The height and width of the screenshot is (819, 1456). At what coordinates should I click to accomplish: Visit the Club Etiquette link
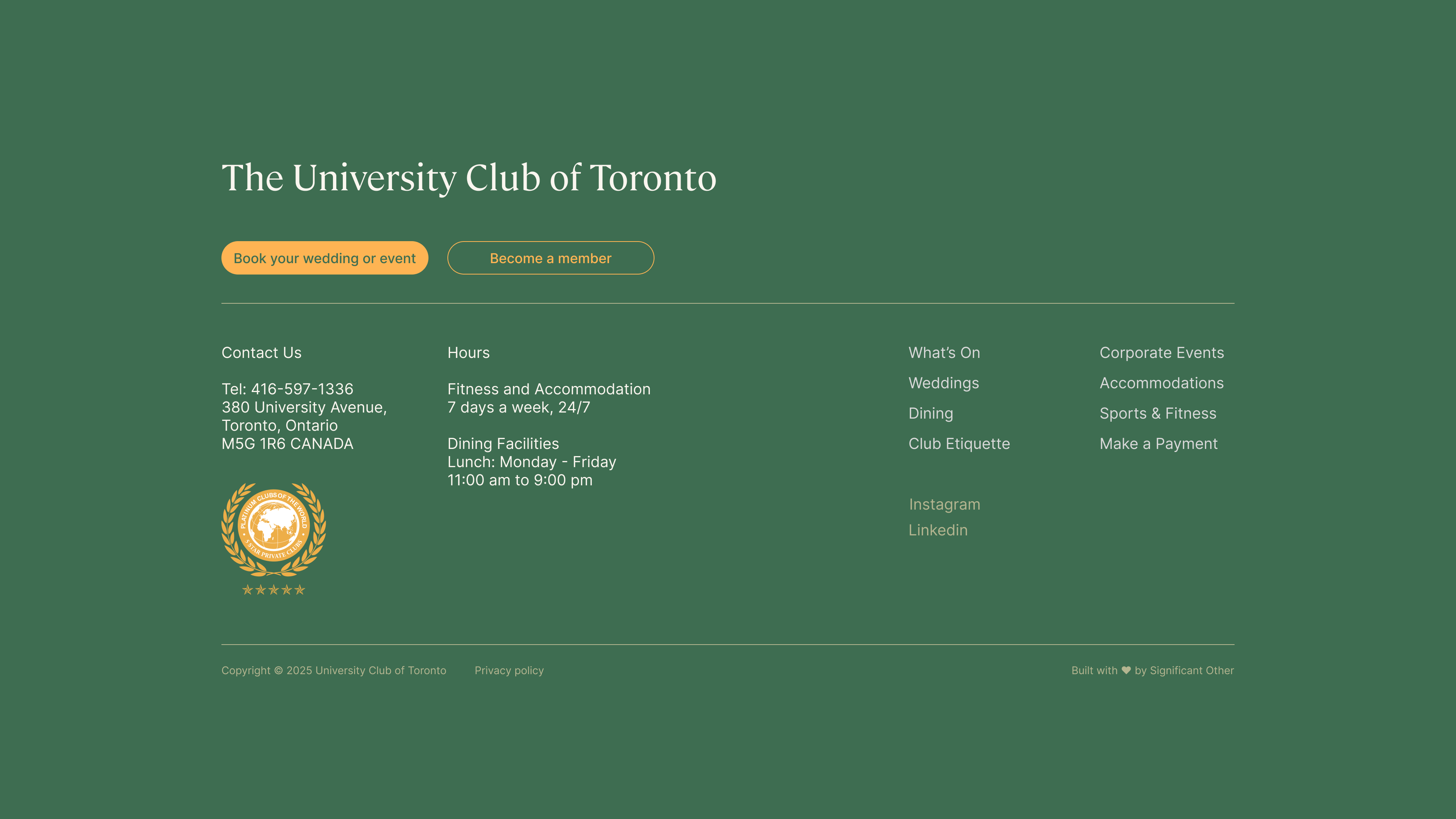coord(959,444)
